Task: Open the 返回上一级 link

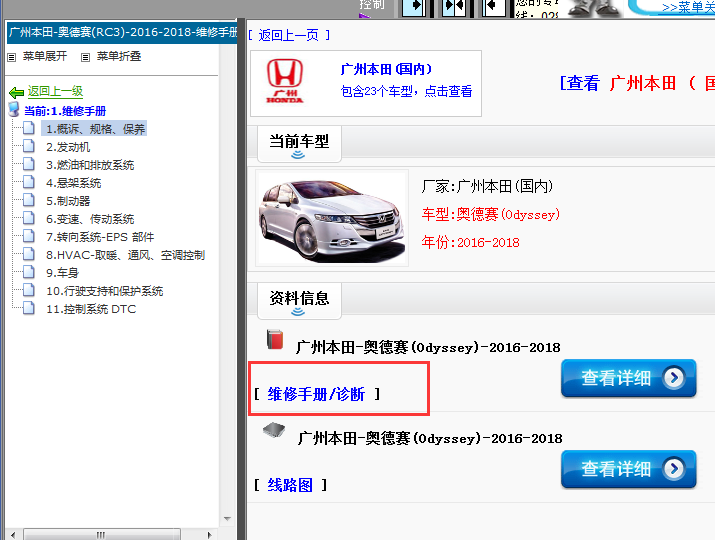Action: tap(55, 91)
